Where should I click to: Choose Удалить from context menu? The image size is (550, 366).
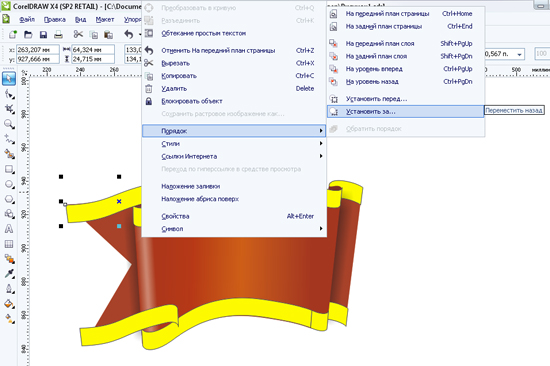point(234,88)
